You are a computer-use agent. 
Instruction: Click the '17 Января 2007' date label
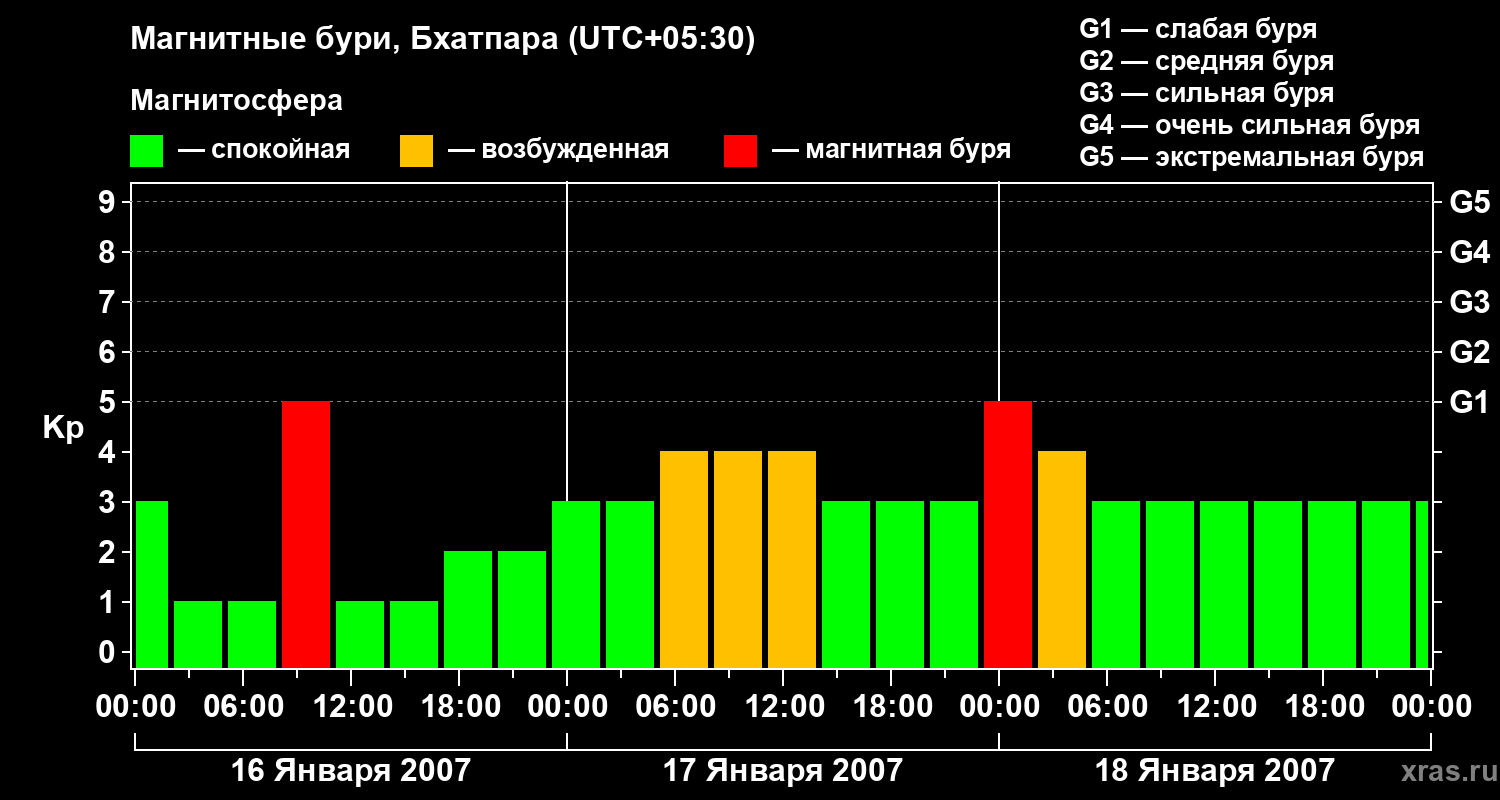(x=783, y=771)
